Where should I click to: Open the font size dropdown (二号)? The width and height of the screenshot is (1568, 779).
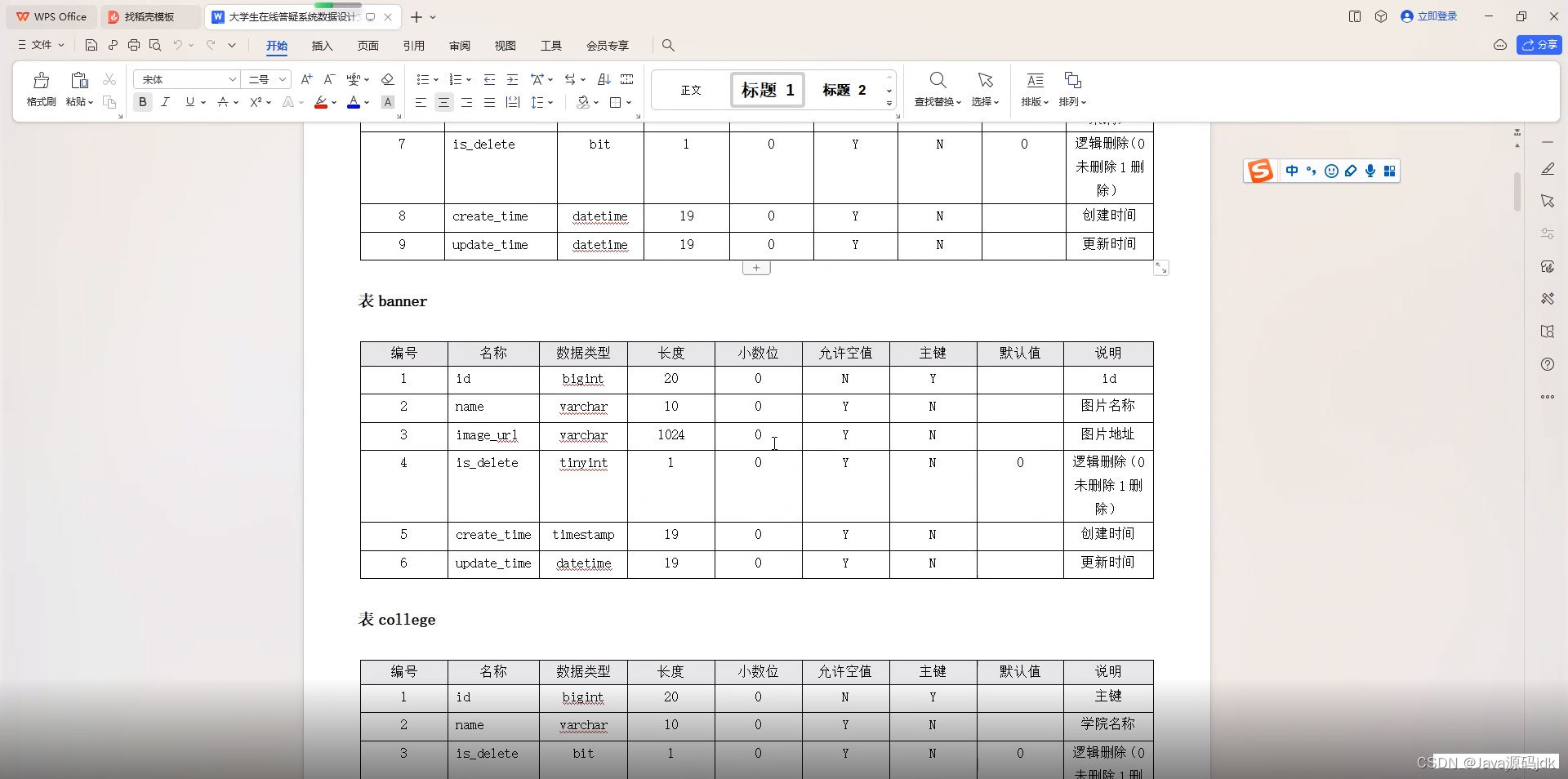click(x=282, y=79)
